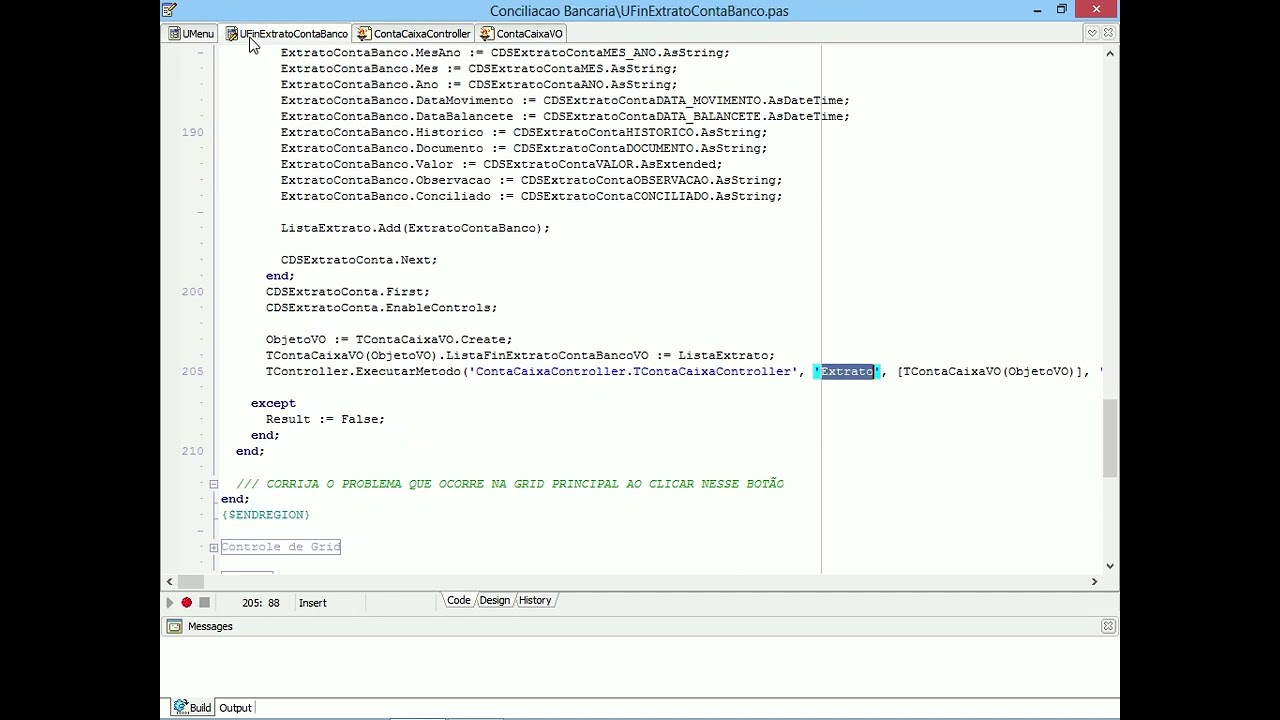Click the highlighted 'Extrato' string

click(x=847, y=371)
